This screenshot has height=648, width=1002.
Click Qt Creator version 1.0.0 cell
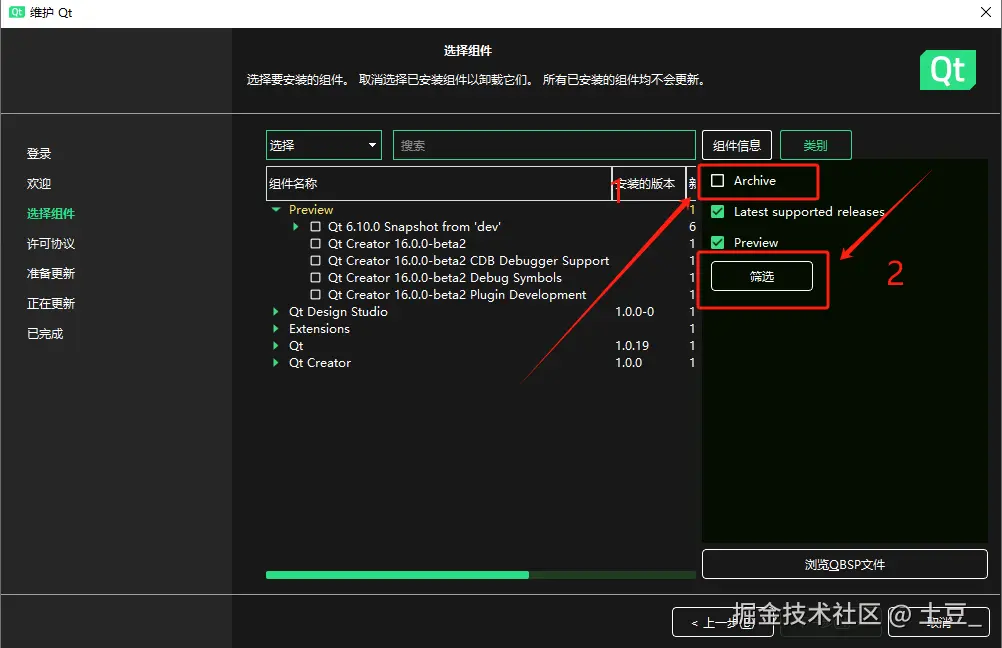pos(629,362)
